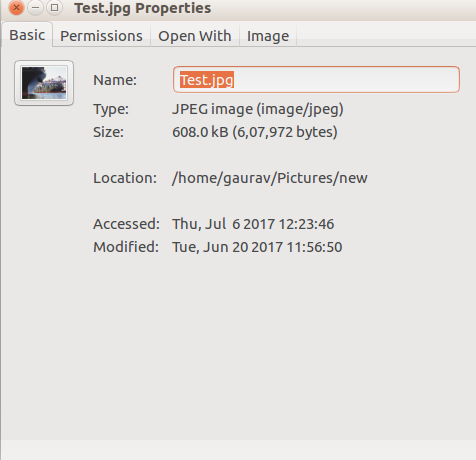Maximize the Properties window
This screenshot has height=460, width=476.
click(54, 7)
